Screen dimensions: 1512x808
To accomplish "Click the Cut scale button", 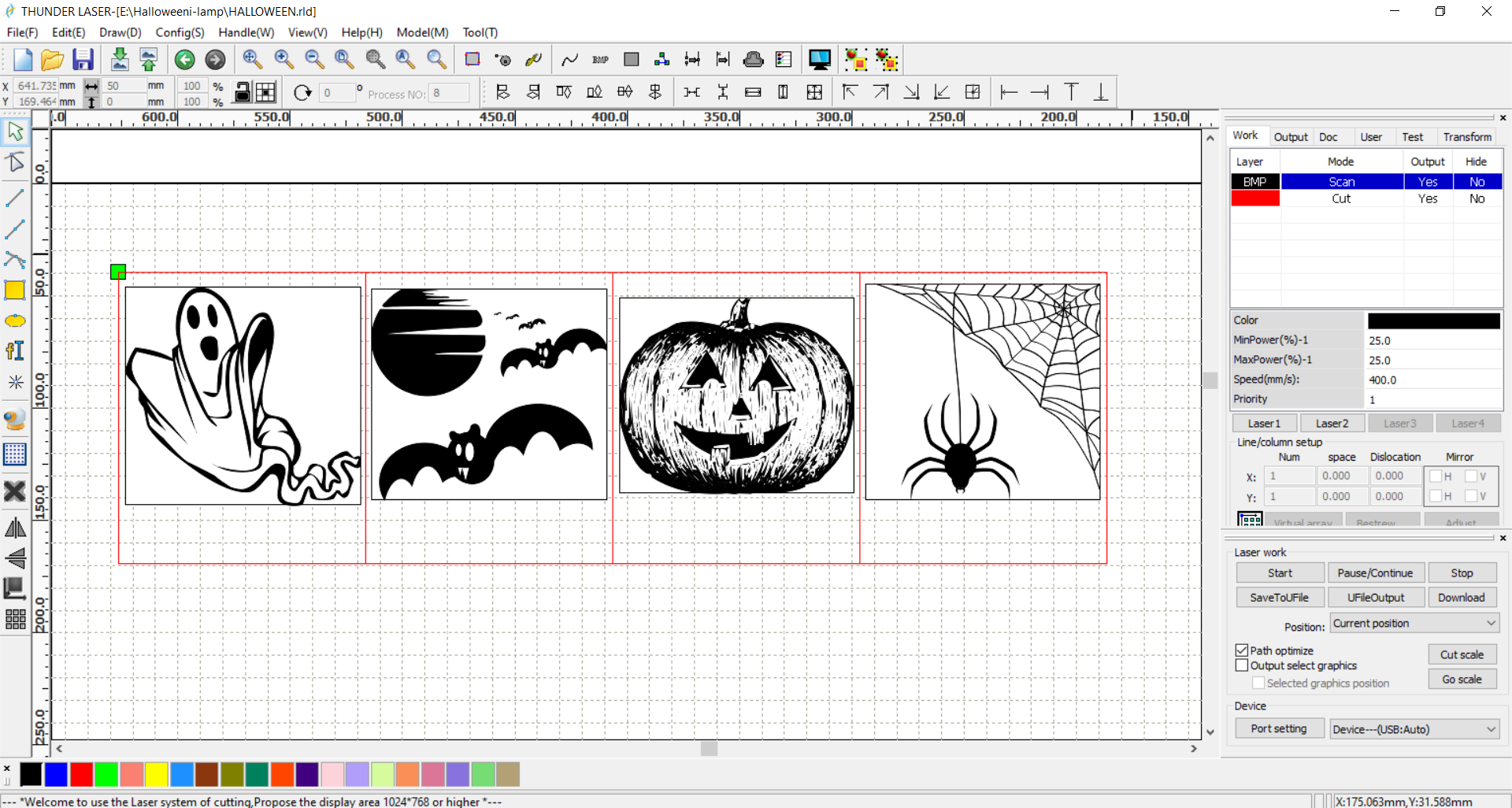I will [x=1462, y=654].
